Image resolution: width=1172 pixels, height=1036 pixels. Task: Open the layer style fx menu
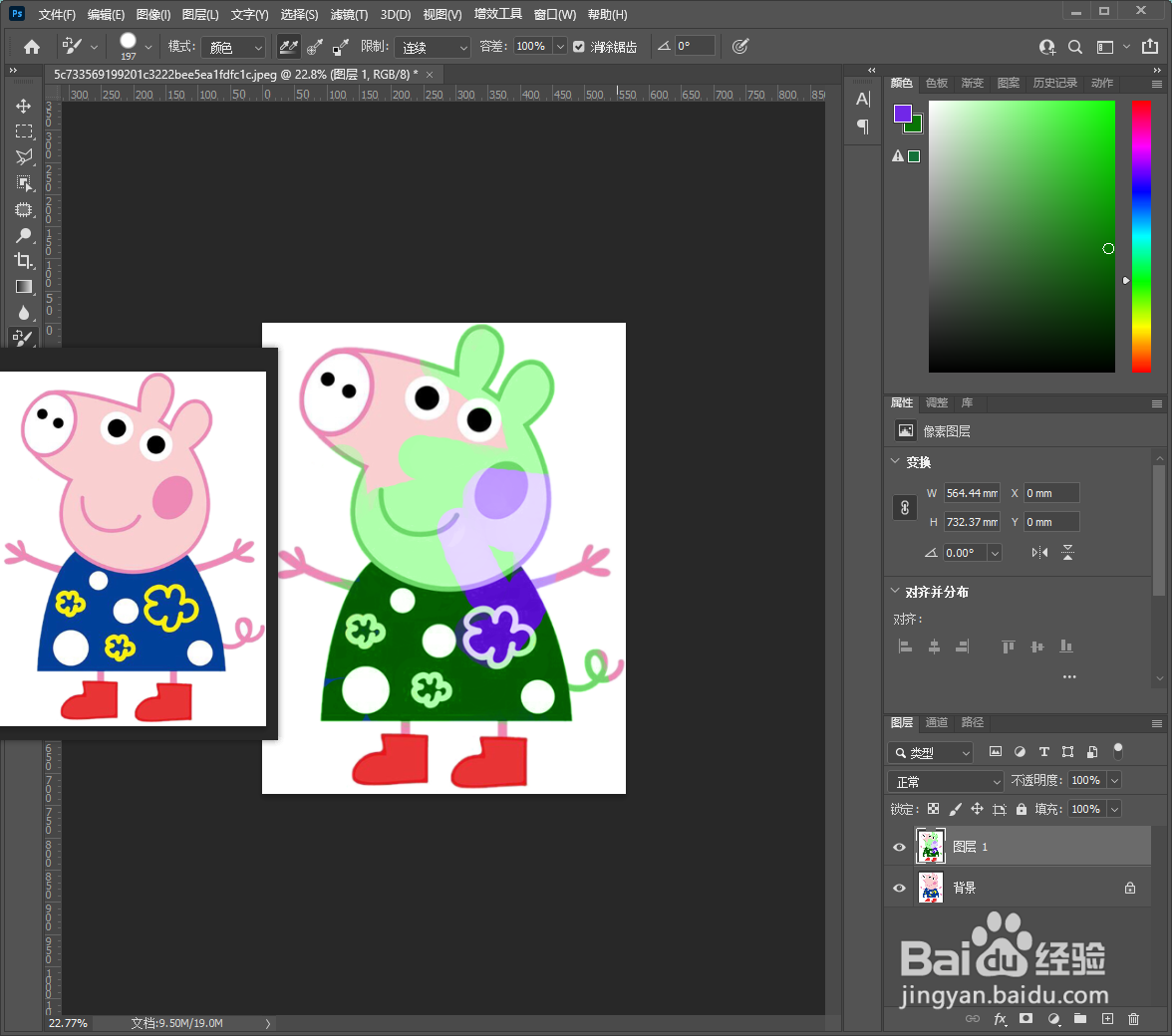(x=1001, y=1019)
